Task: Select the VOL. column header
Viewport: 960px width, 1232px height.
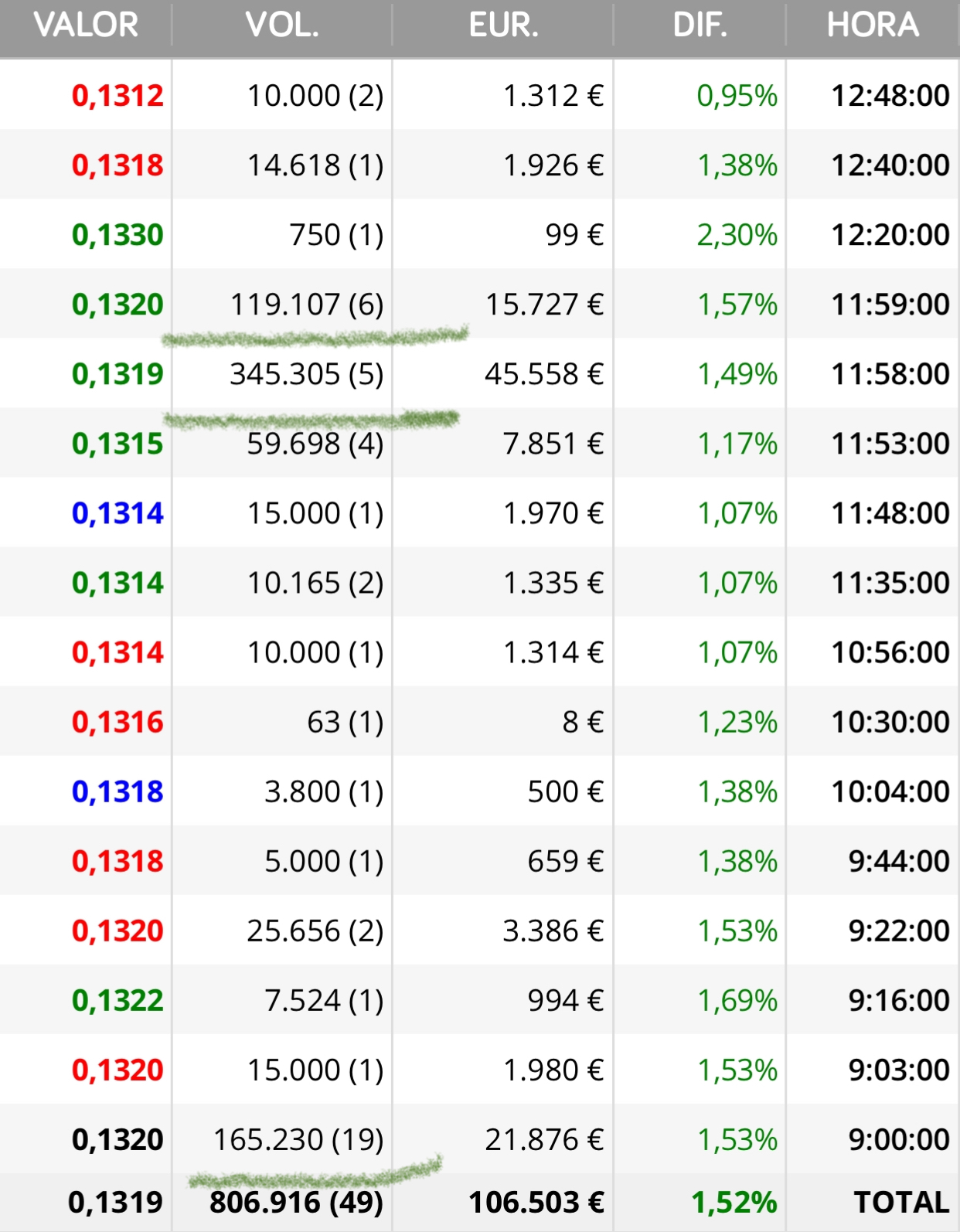Action: pos(282,26)
